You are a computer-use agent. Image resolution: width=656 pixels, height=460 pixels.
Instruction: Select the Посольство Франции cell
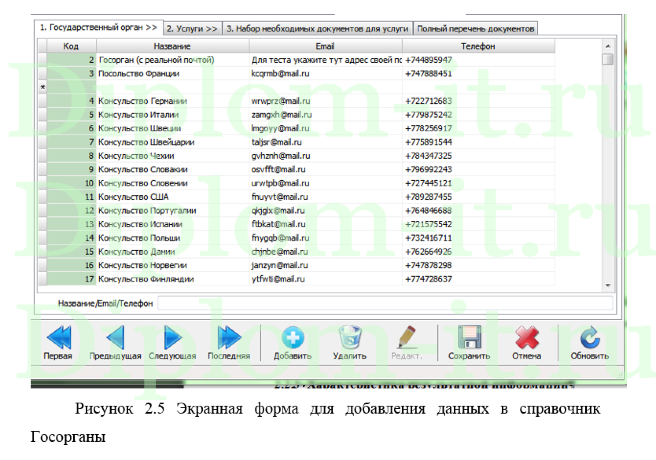coord(173,74)
